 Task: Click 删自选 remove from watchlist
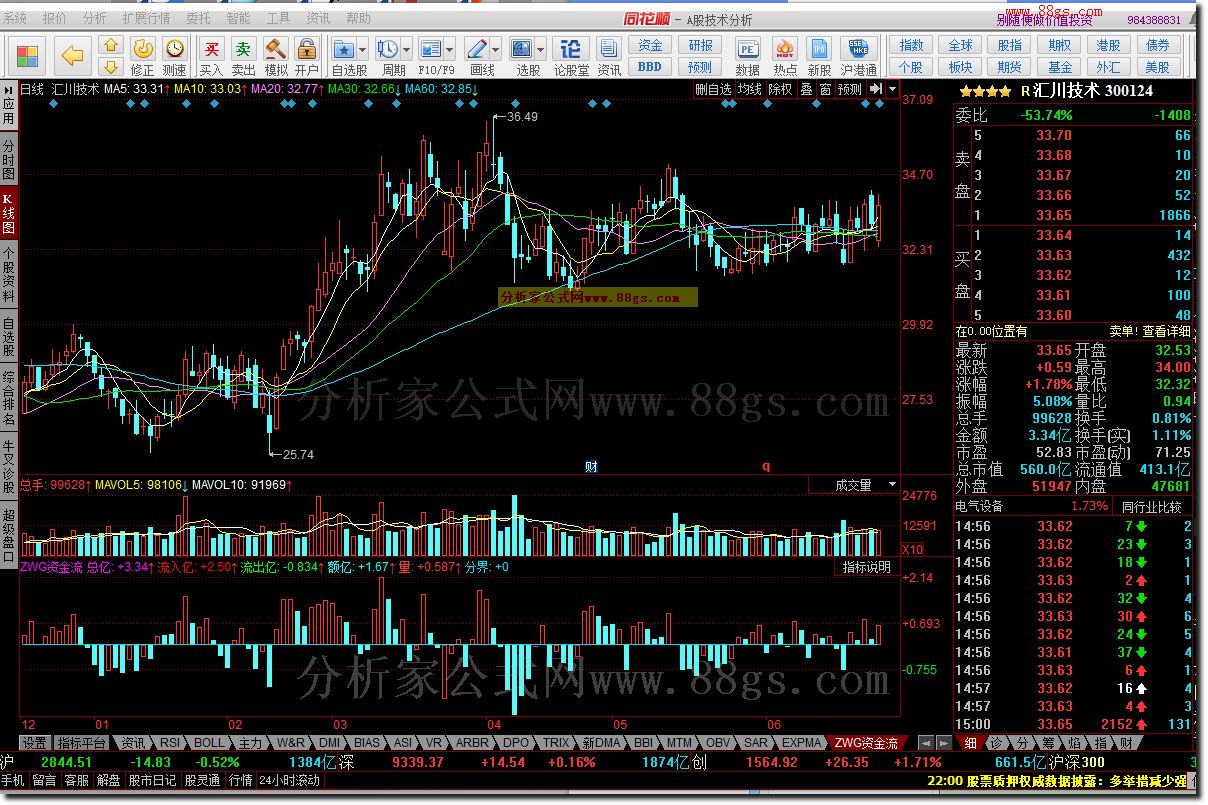[x=713, y=89]
